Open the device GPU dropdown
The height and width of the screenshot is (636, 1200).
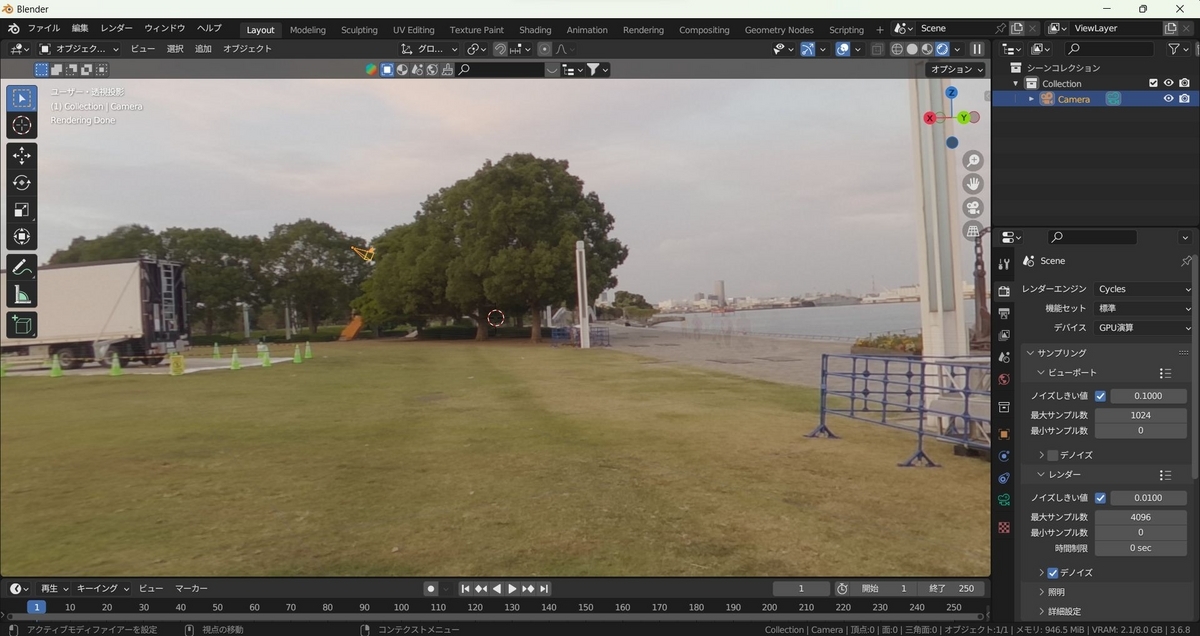1144,327
